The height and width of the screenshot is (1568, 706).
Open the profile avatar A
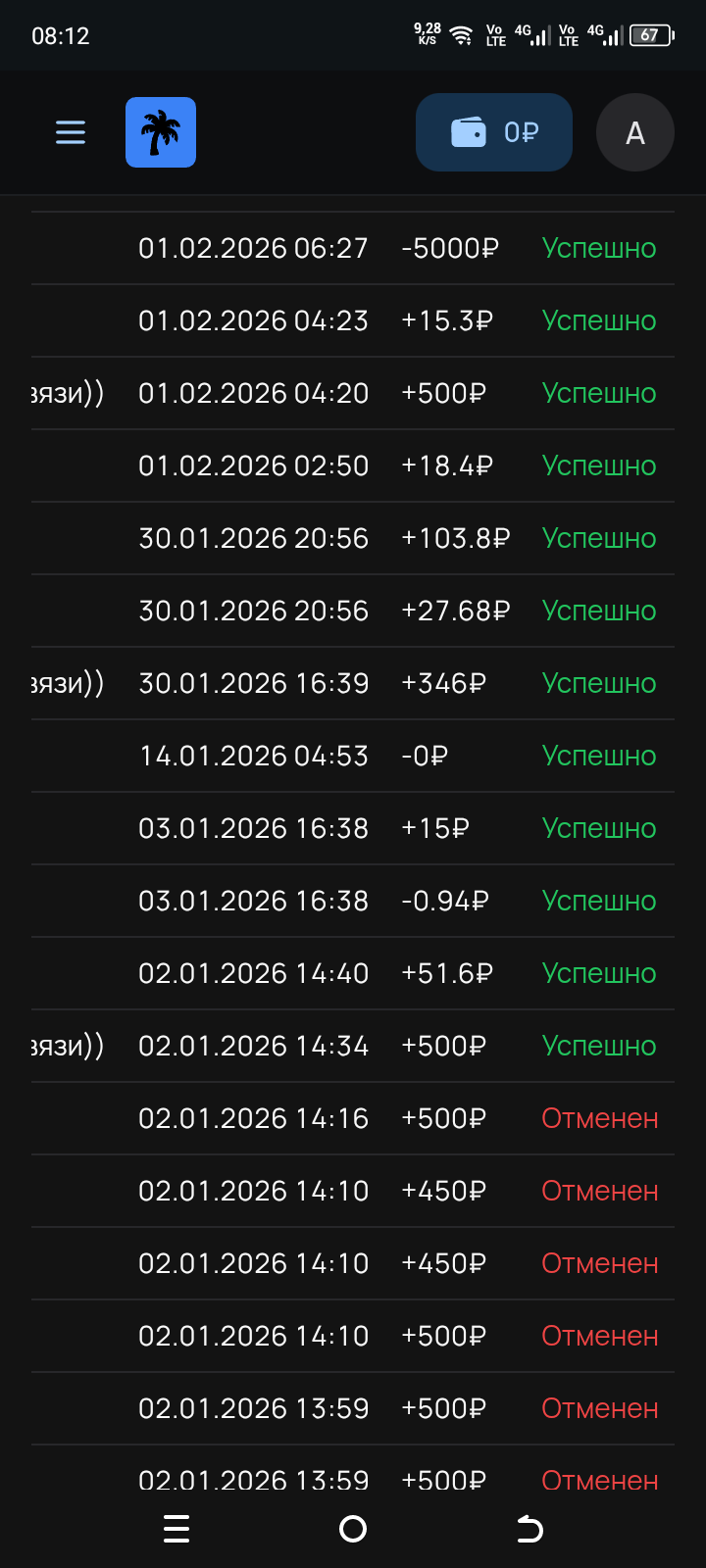click(x=635, y=132)
